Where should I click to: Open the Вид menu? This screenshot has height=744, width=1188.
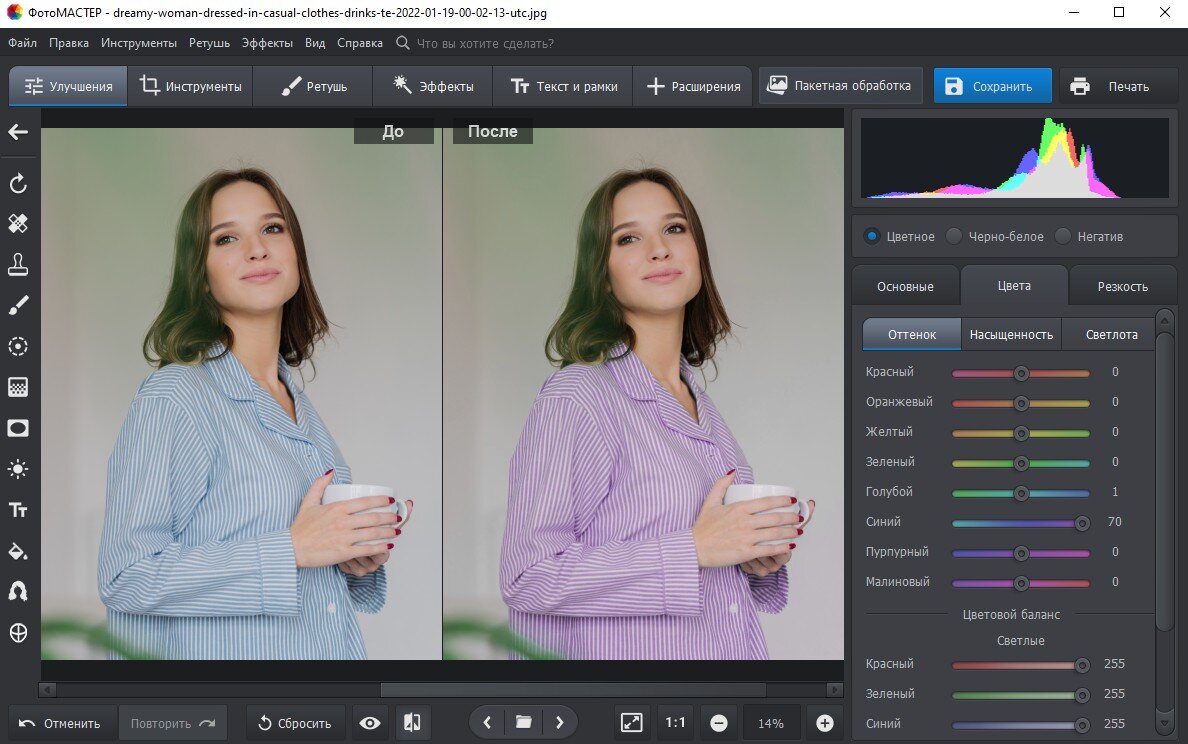315,43
